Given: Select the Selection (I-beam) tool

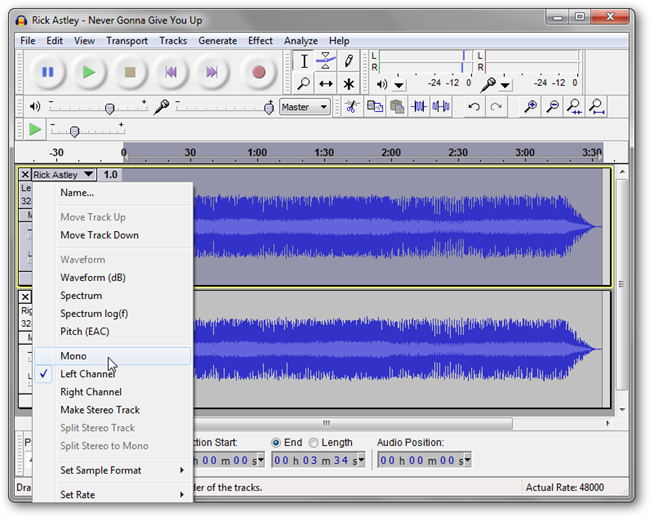Looking at the screenshot, I should pyautogui.click(x=305, y=61).
